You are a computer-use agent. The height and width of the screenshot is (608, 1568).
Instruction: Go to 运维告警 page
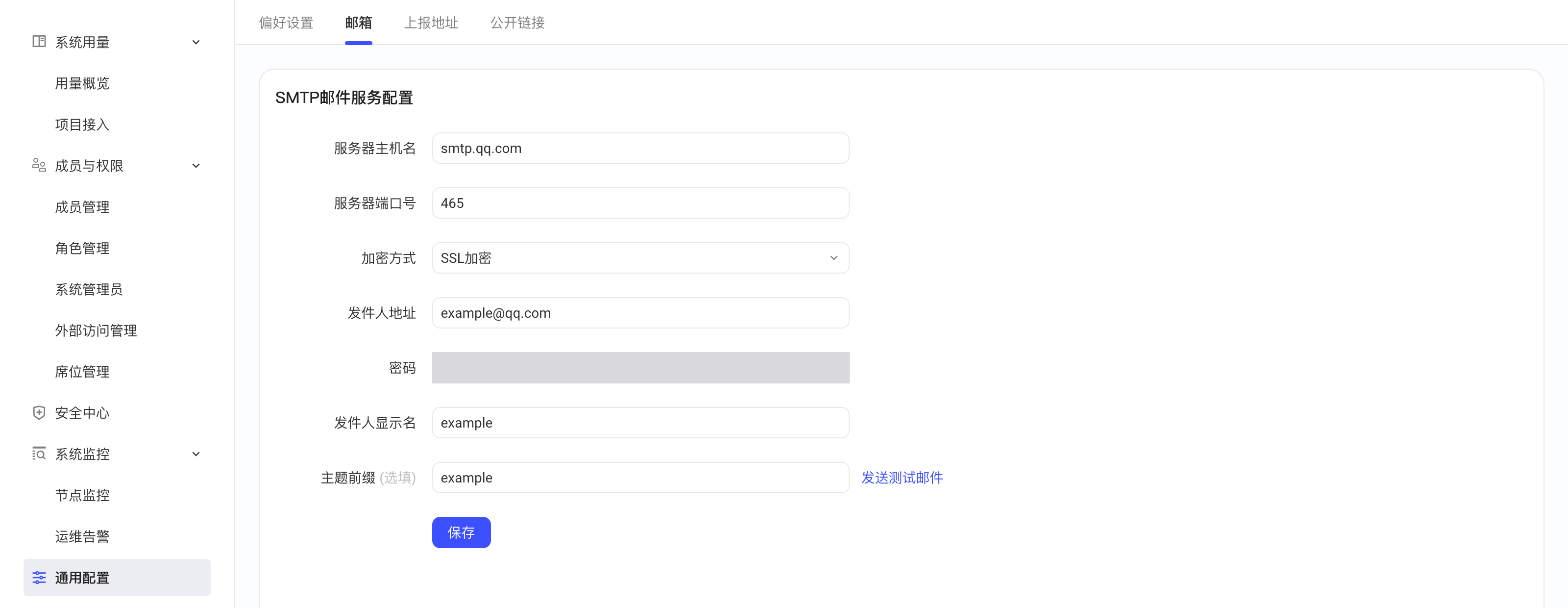(x=82, y=536)
